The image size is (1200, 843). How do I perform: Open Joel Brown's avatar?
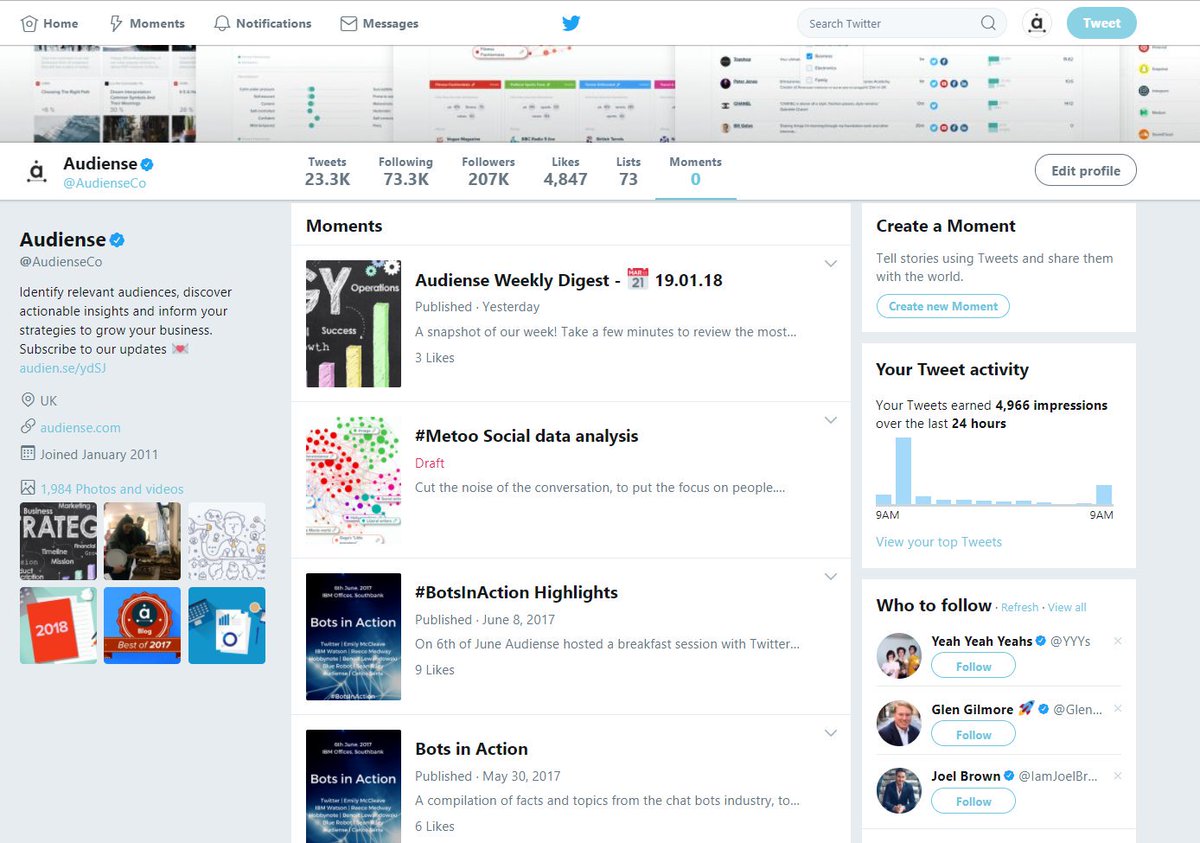899,790
